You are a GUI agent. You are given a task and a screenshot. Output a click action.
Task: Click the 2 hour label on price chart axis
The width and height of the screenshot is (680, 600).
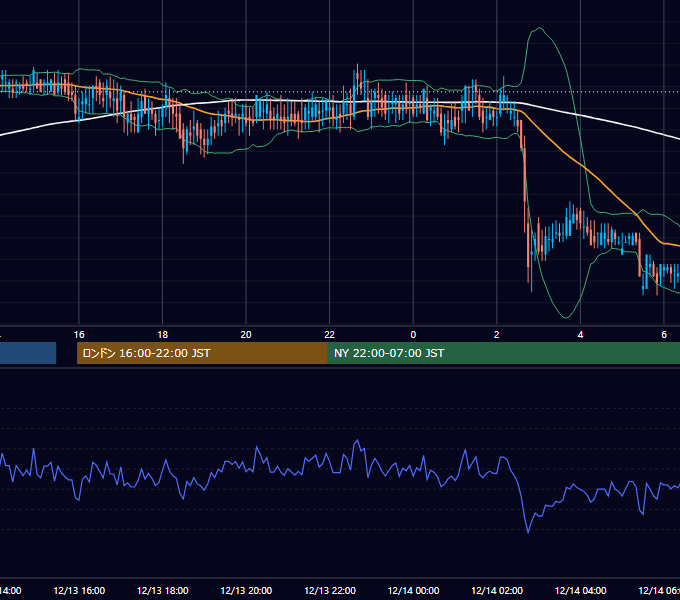[497, 335]
